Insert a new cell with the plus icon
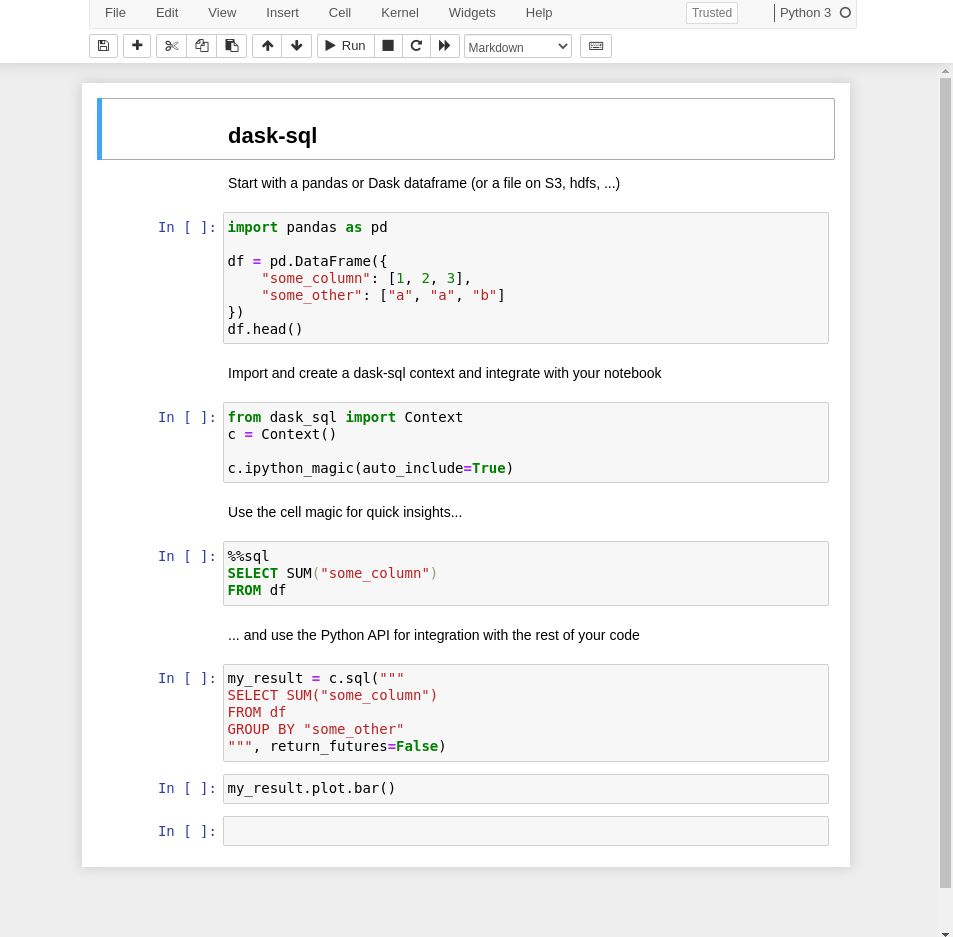 137,46
